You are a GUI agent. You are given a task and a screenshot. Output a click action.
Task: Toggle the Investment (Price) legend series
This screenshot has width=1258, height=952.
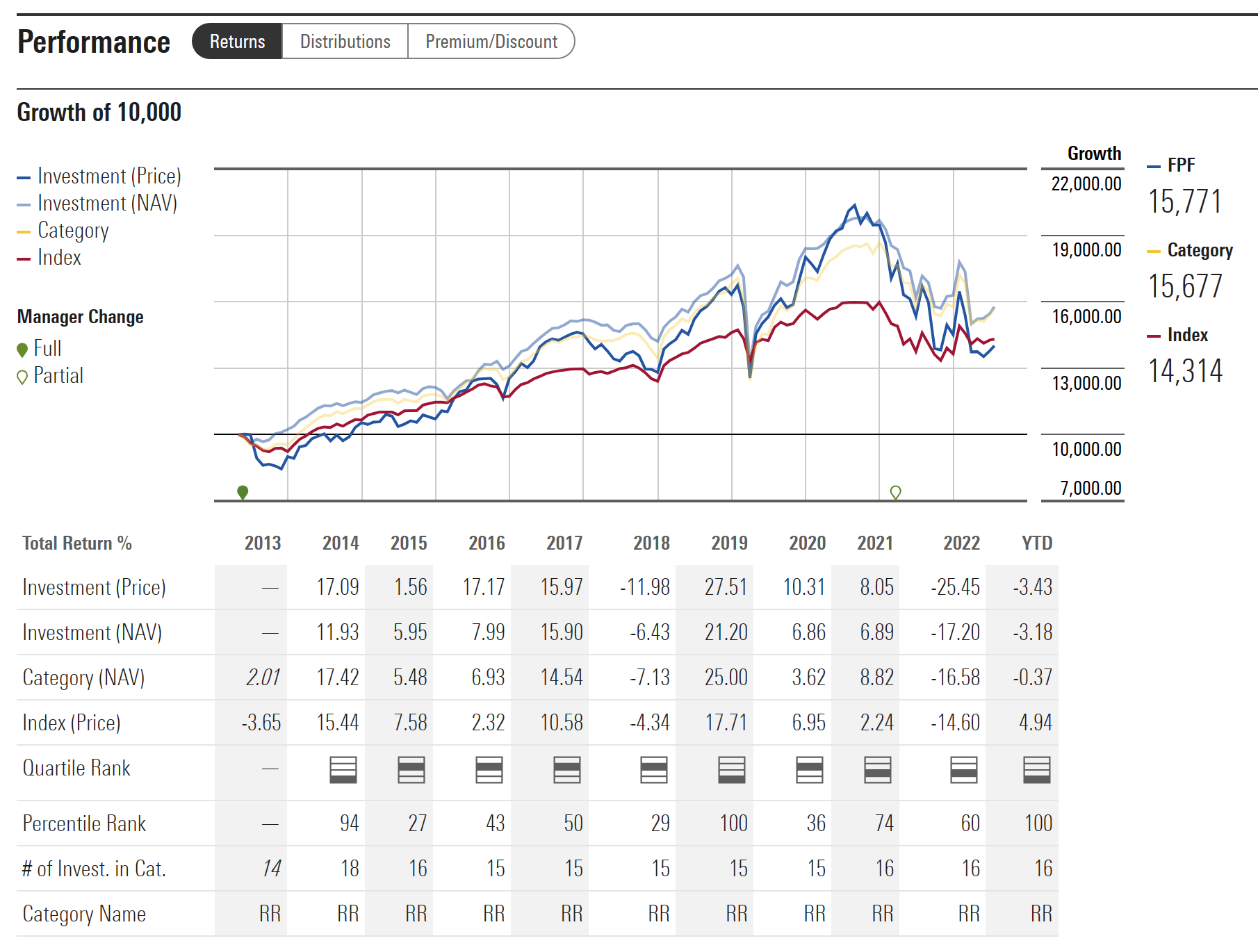[x=109, y=176]
